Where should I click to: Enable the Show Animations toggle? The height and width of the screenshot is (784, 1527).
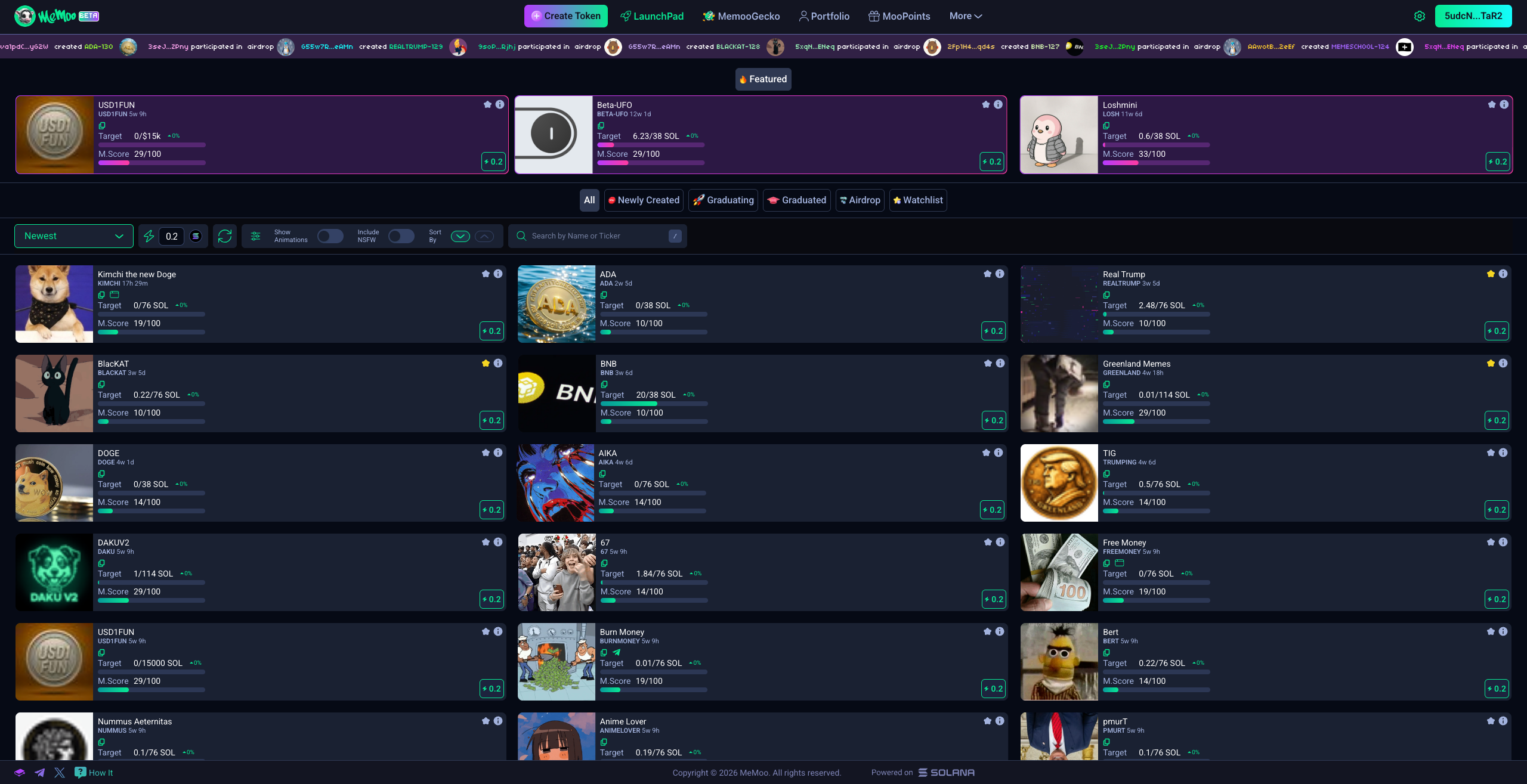click(330, 236)
